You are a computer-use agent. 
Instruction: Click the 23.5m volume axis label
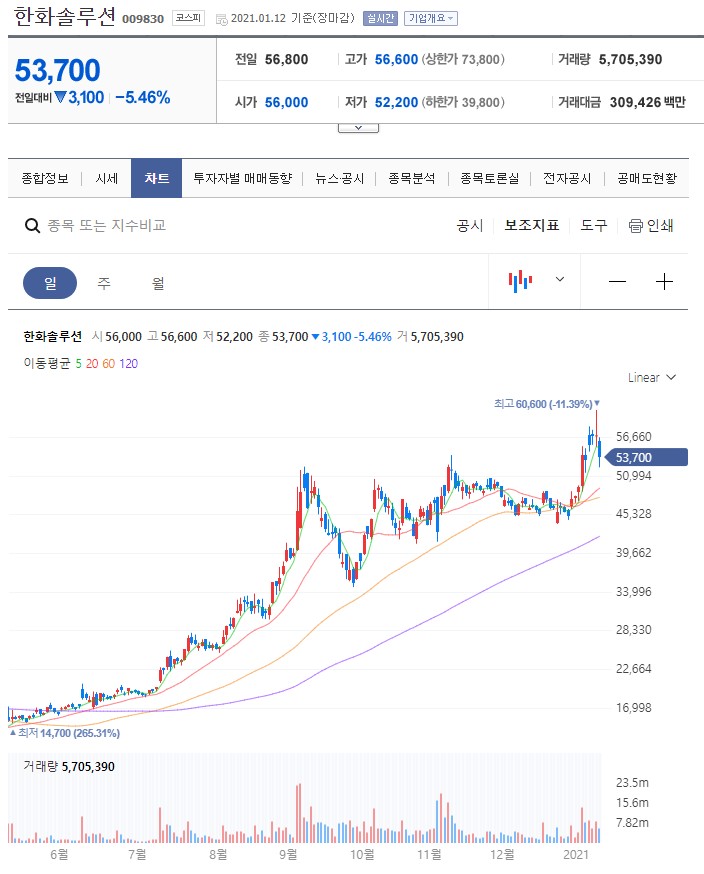[x=632, y=783]
